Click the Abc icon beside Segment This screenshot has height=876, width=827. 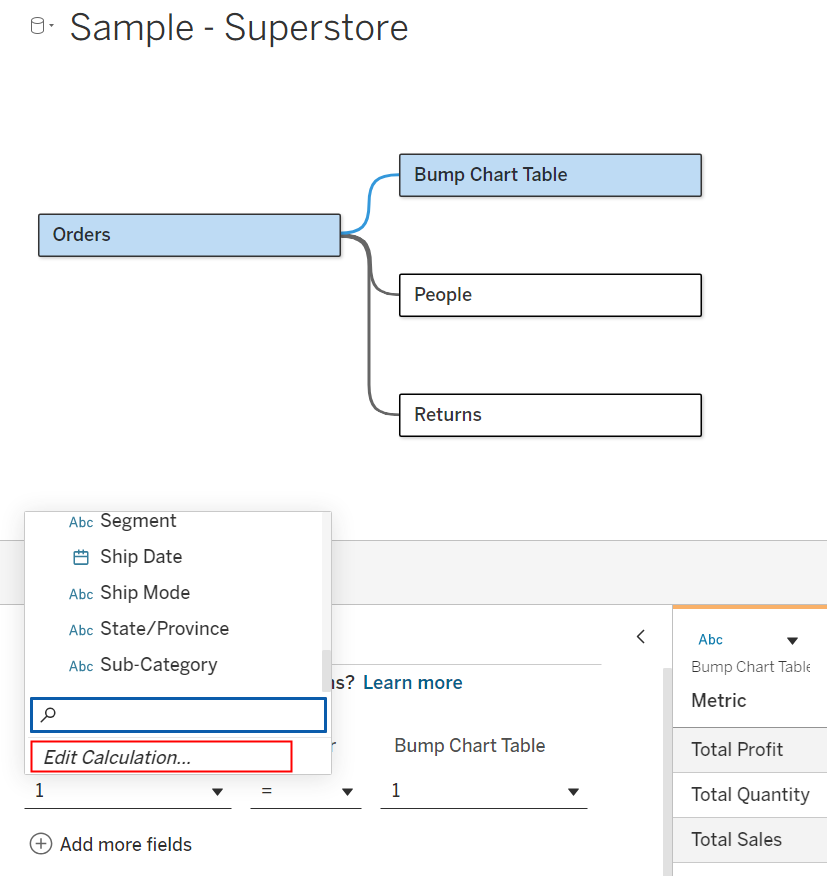81,522
